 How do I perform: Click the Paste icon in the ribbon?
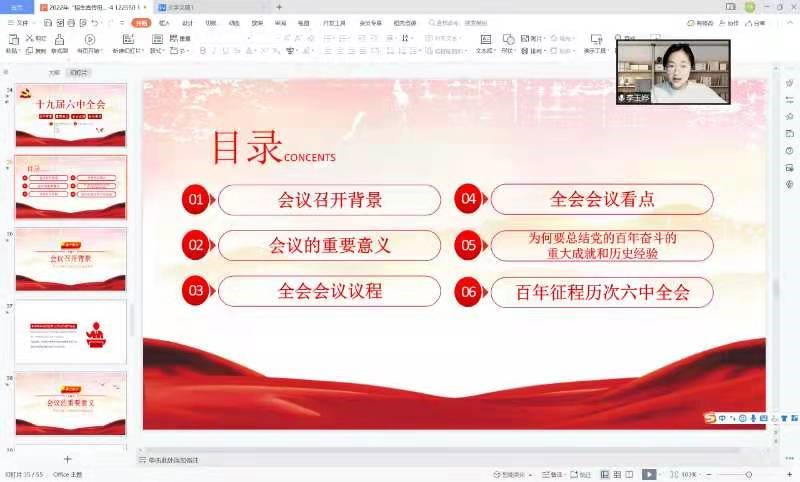(12, 42)
